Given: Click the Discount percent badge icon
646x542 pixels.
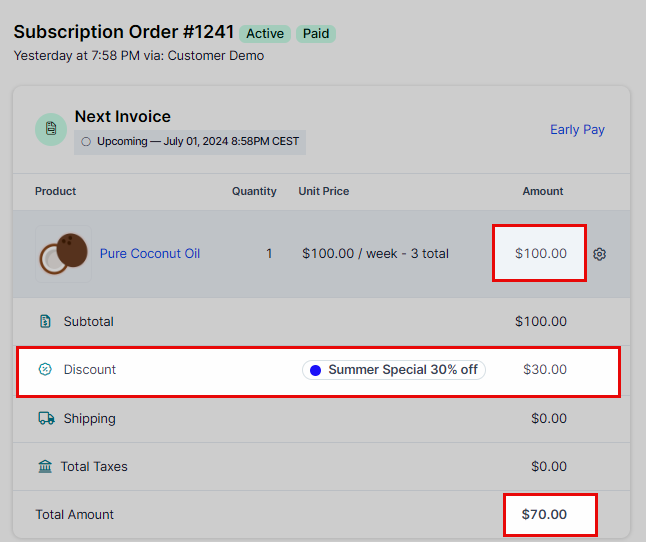Looking at the screenshot, I should (45, 369).
